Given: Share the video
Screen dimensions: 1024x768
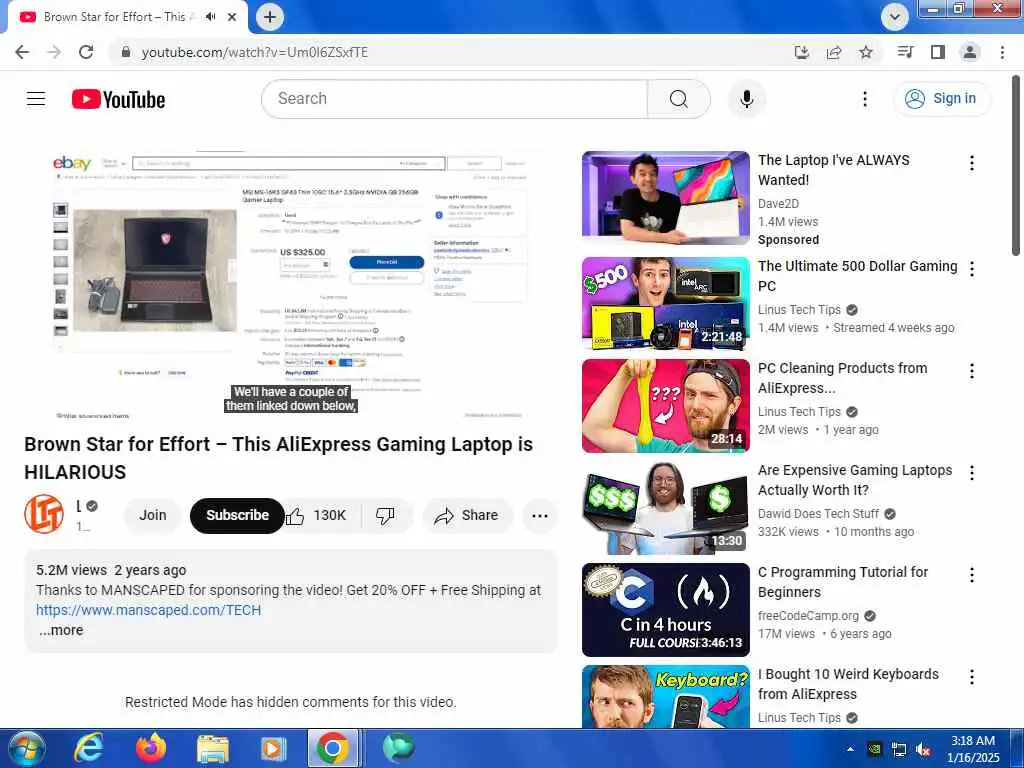Looking at the screenshot, I should click(468, 515).
